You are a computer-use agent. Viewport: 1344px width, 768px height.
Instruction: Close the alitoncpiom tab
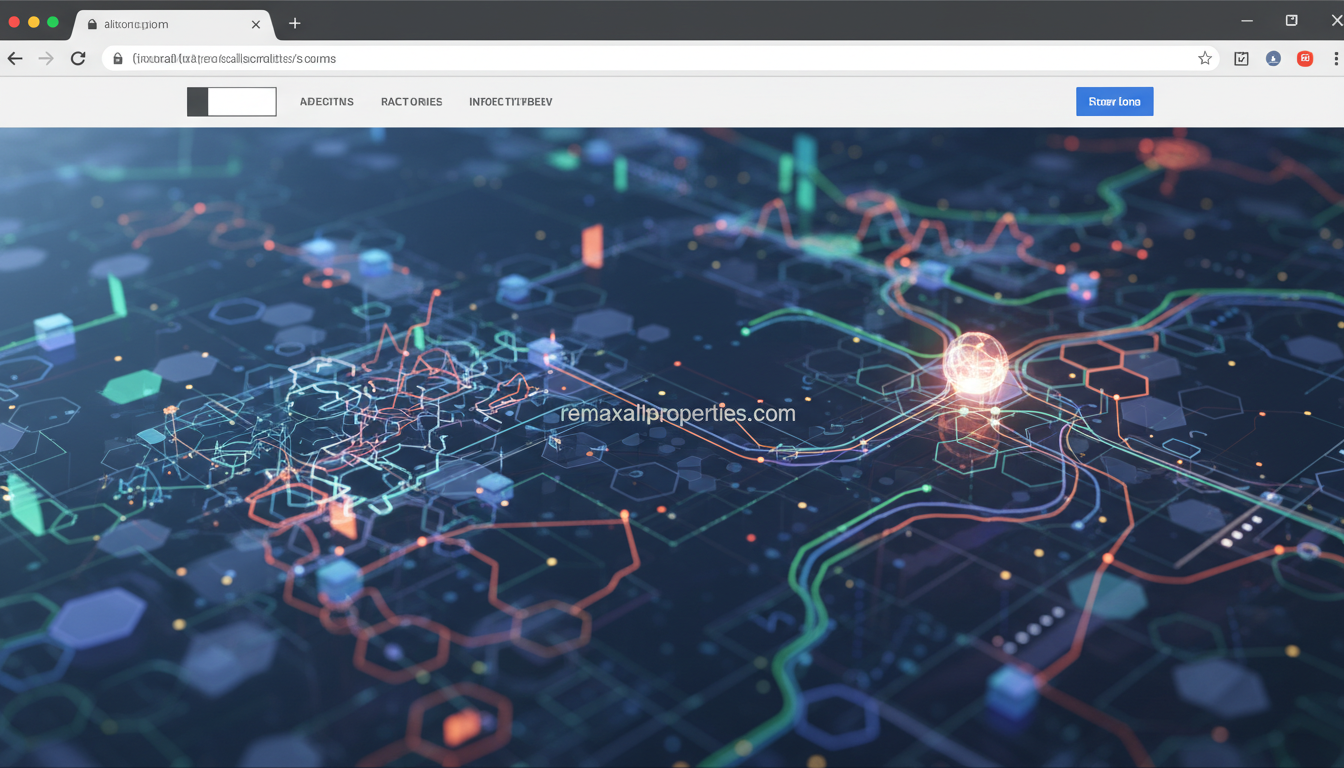pos(256,24)
